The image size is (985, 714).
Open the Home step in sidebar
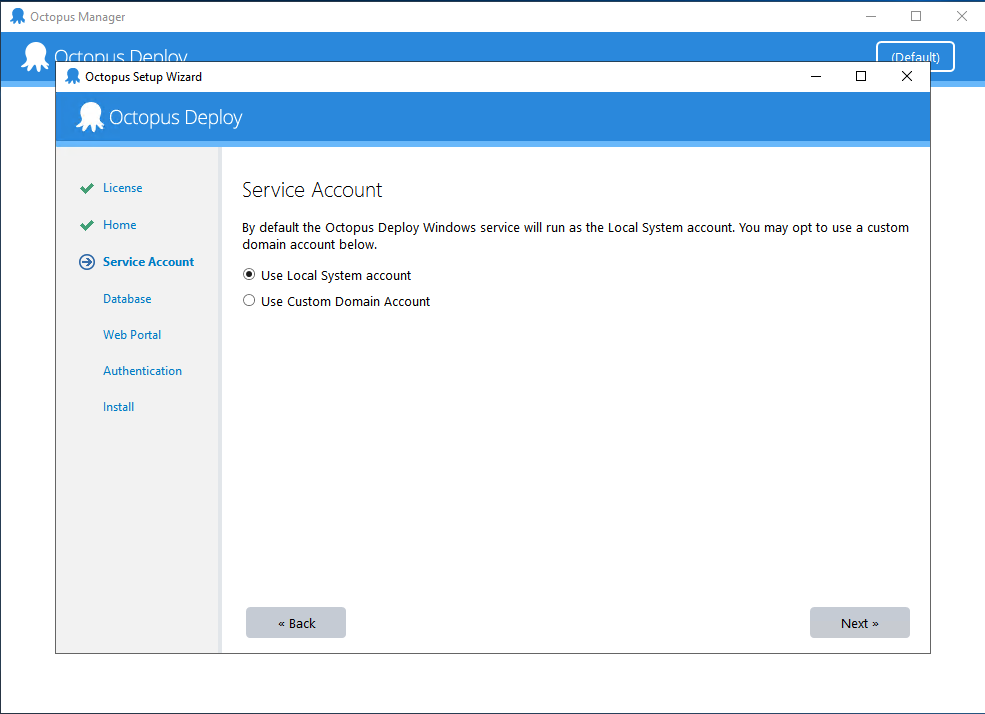pos(119,225)
